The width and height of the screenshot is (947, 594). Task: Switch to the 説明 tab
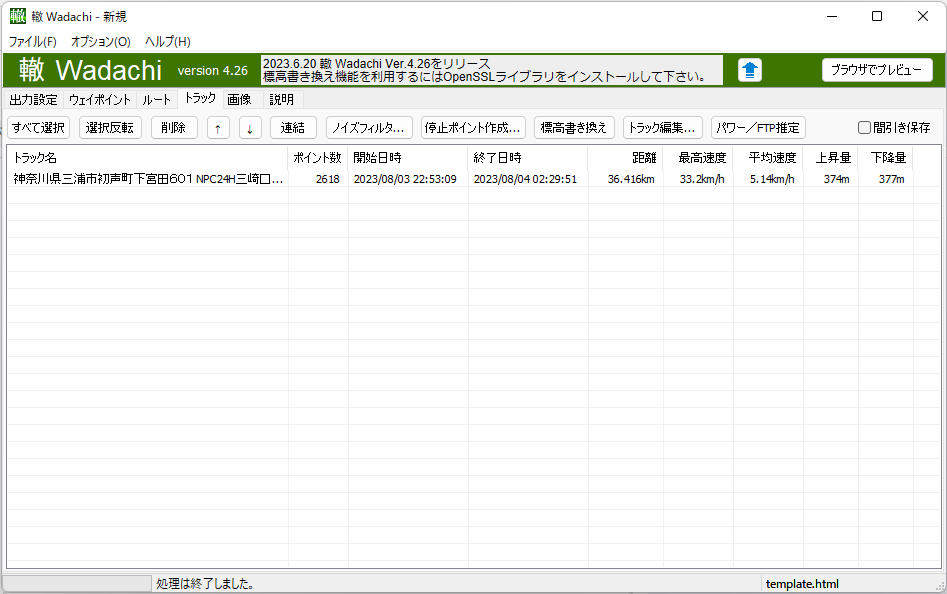click(281, 100)
